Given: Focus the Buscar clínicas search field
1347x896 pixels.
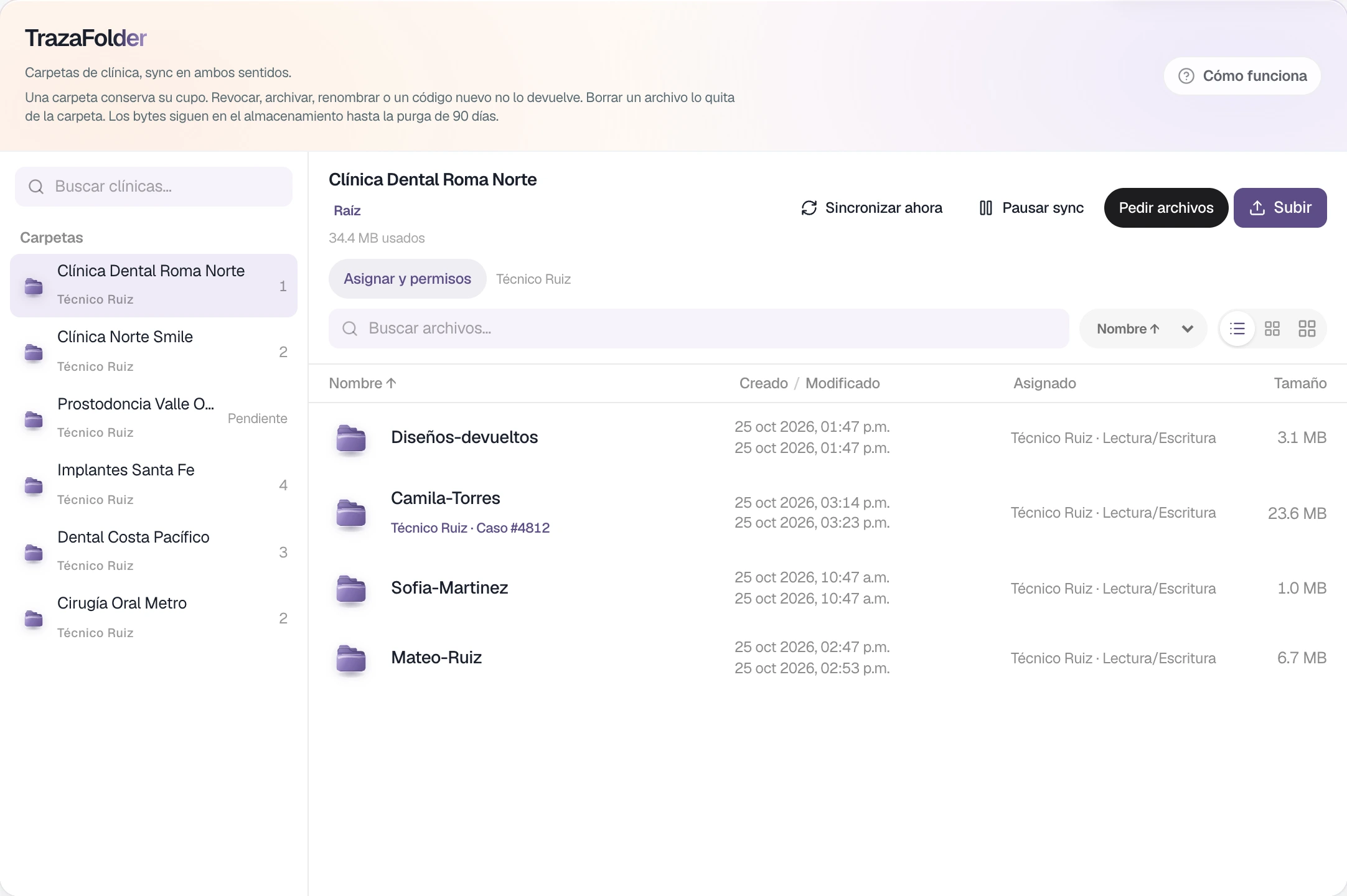Looking at the screenshot, I should [154, 187].
